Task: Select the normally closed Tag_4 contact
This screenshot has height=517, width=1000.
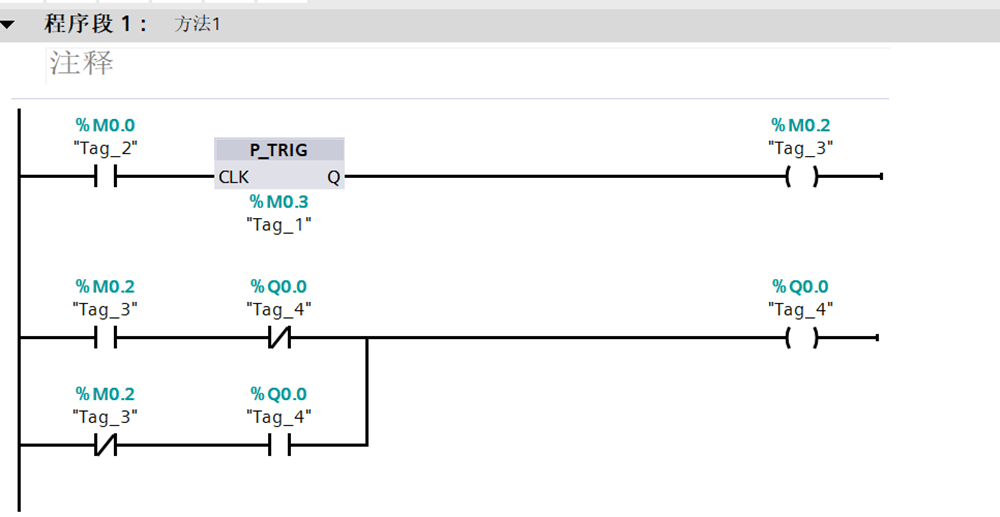Action: [279, 339]
